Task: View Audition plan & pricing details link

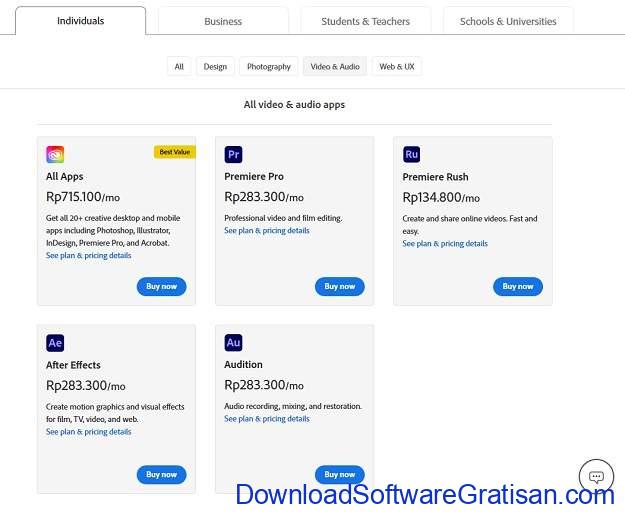Action: pyautogui.click(x=266, y=419)
